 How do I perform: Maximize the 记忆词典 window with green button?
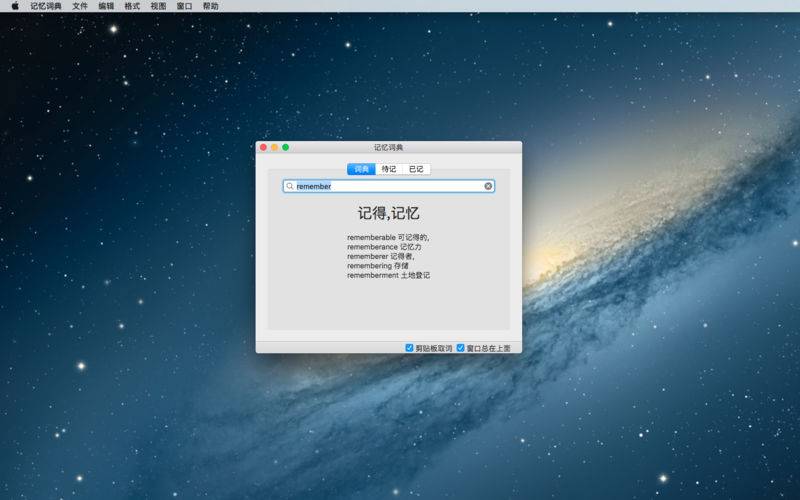click(286, 147)
